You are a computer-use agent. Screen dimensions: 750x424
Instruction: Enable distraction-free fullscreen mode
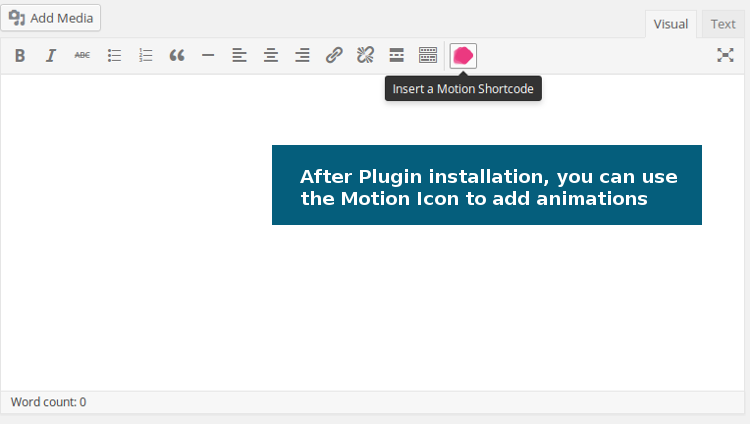(x=725, y=56)
